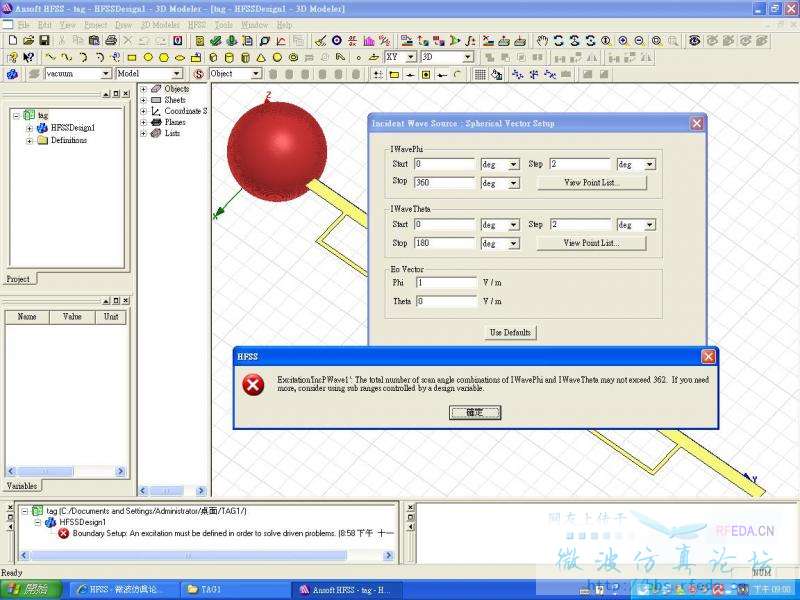The width and height of the screenshot is (800, 600).
Task: Select the Draw Spline tool
Action: click(x=66, y=58)
